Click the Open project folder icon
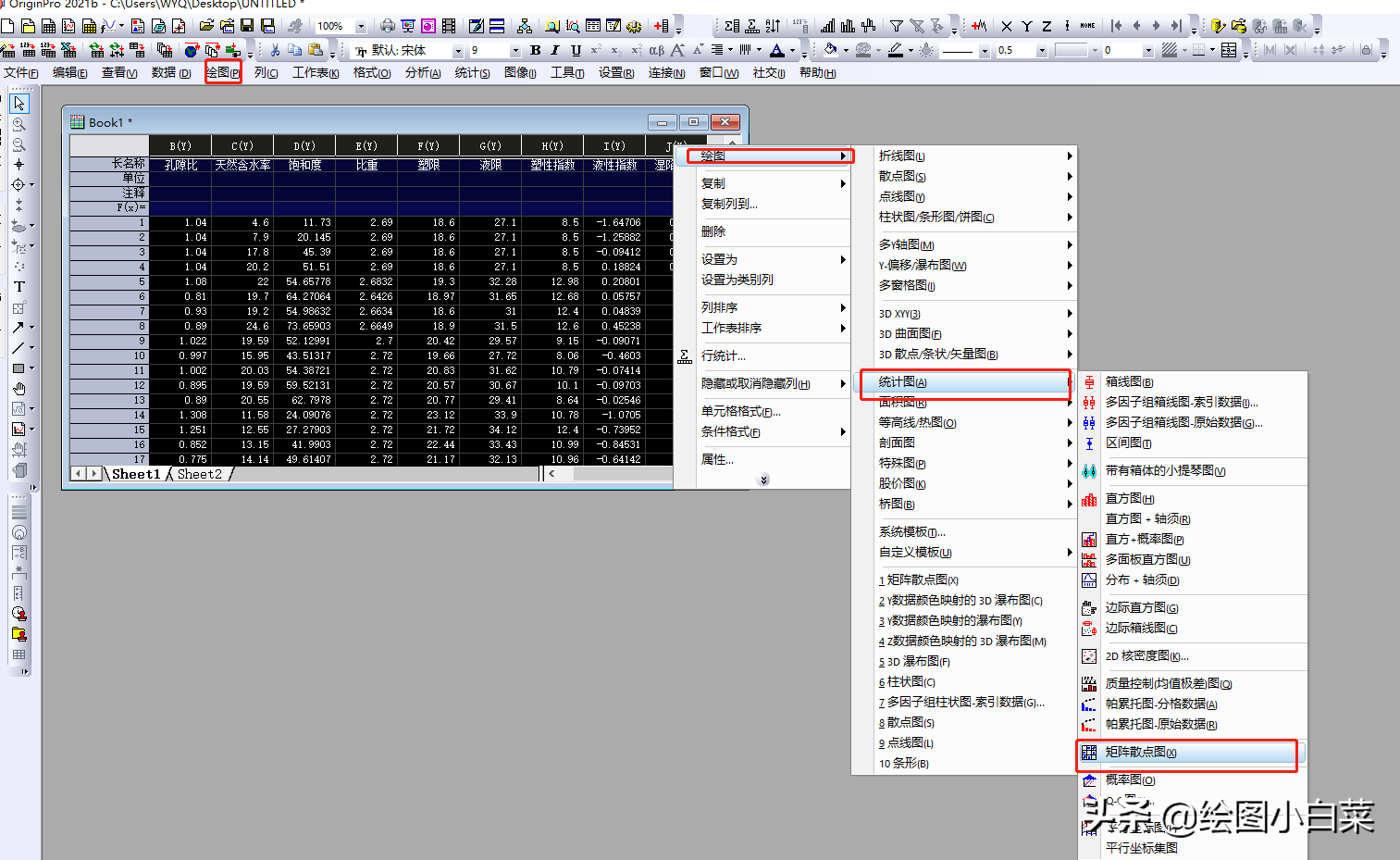The width and height of the screenshot is (1400, 860). point(206,26)
